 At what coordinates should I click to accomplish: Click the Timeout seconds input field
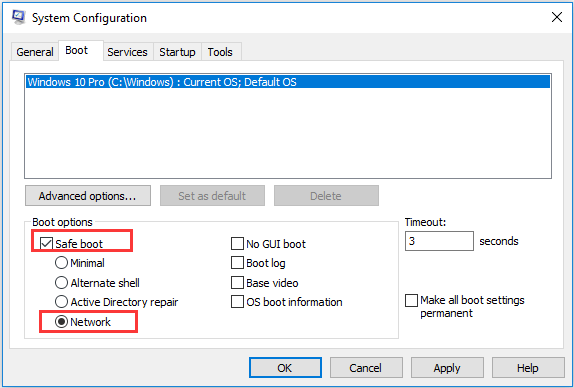pos(439,241)
